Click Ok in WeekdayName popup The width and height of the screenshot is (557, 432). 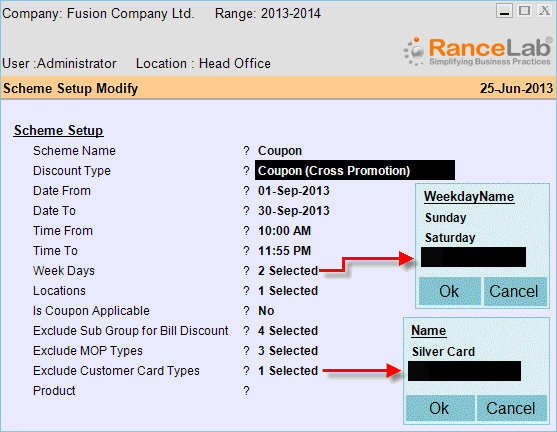(449, 291)
